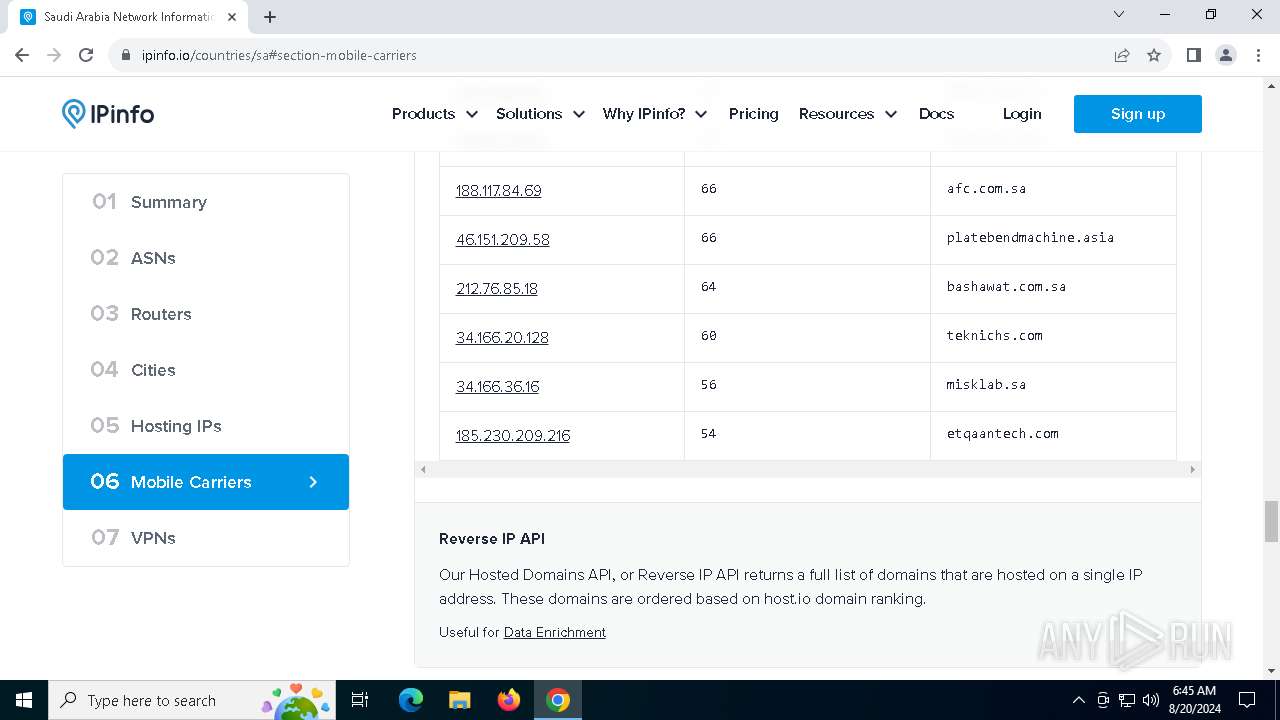The width and height of the screenshot is (1280, 720).
Task: Bookmark this page with the star icon
Action: [1154, 55]
